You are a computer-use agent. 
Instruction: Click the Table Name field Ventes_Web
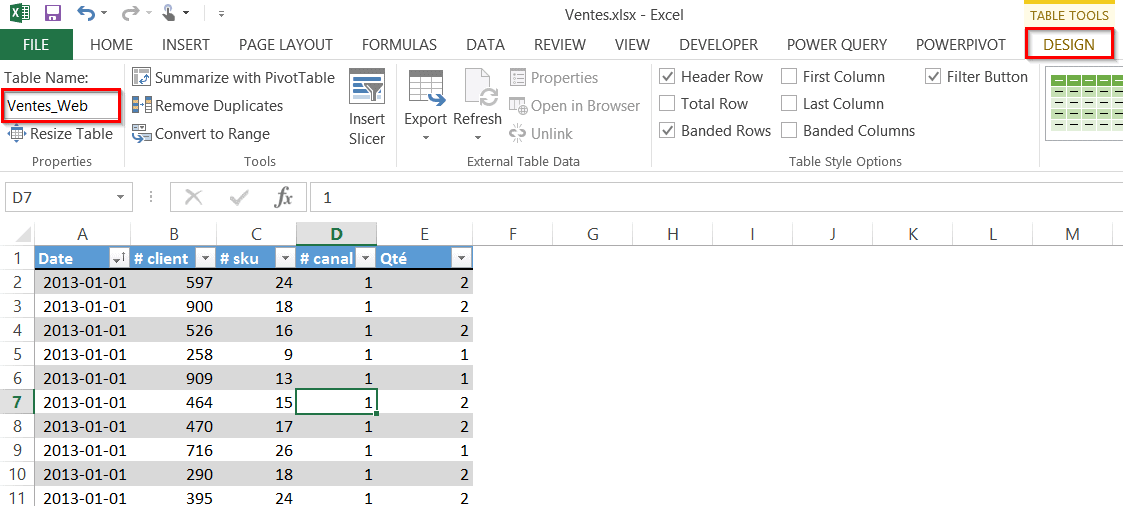point(61,105)
